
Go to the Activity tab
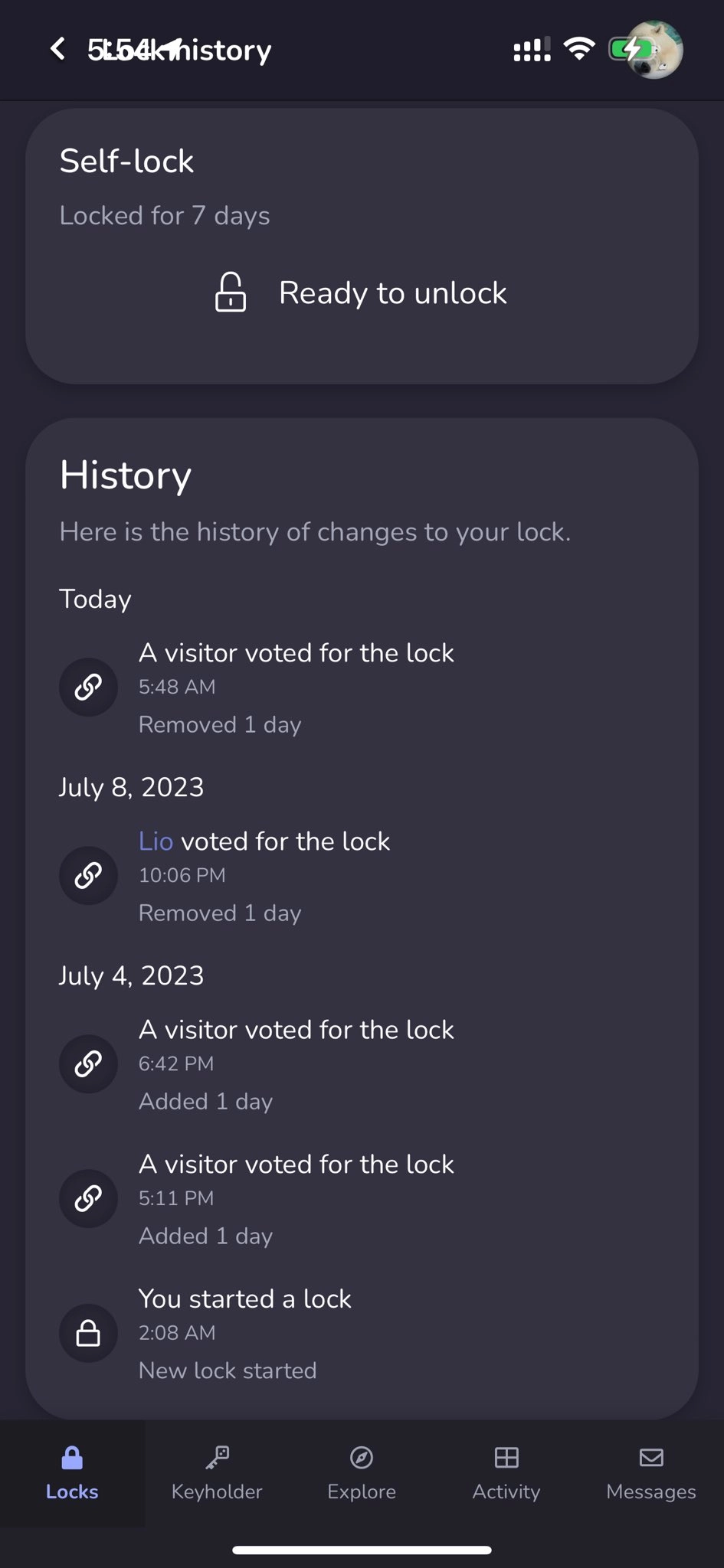point(506,1473)
